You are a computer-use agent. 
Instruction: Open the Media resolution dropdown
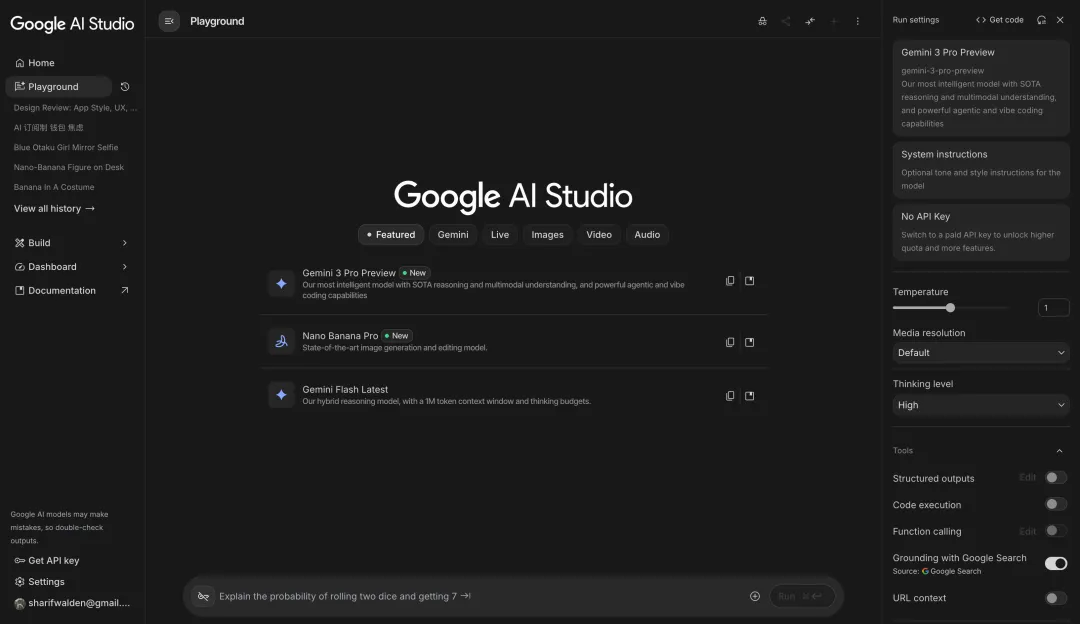[980, 353]
